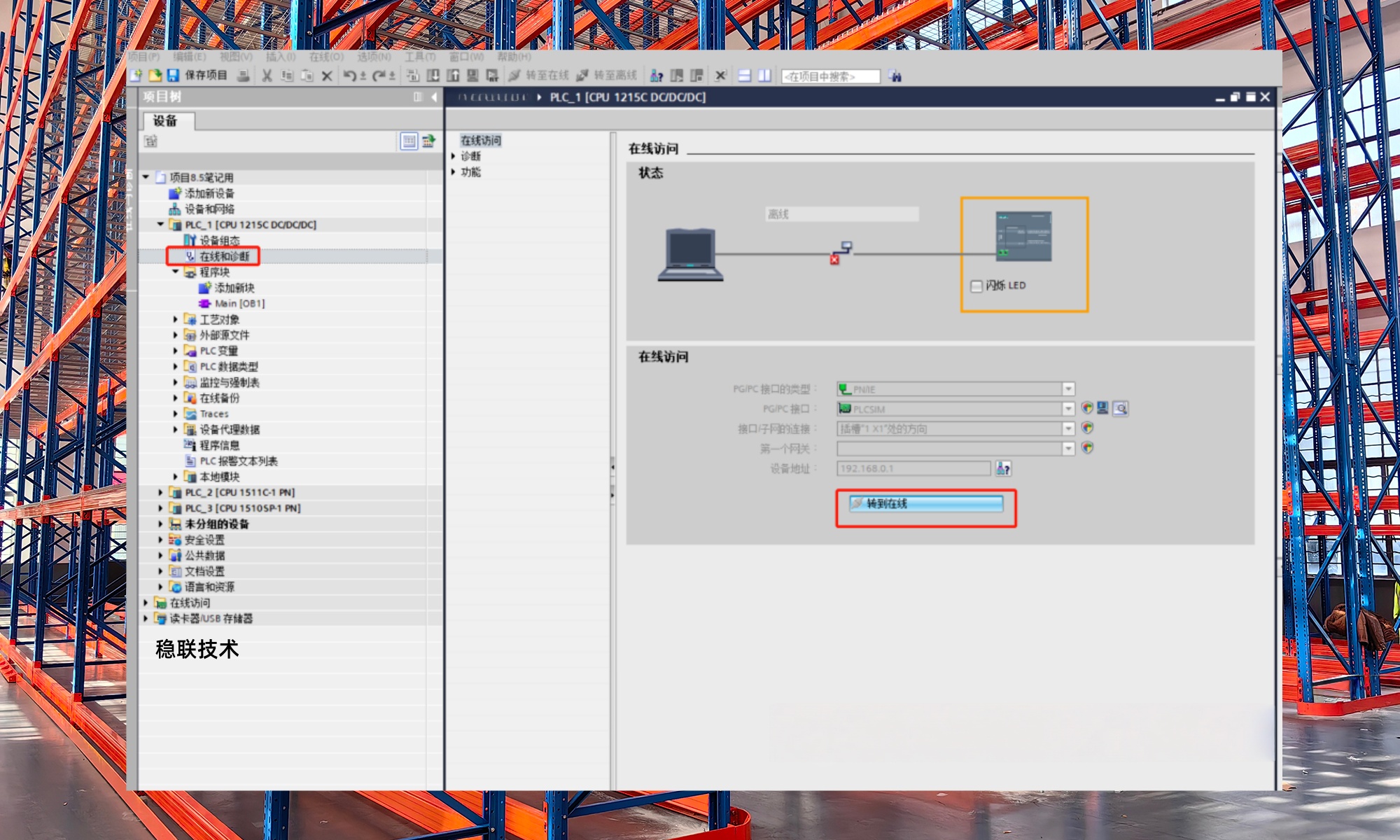
Task: Expand the 诊断 section arrow
Action: (x=454, y=156)
